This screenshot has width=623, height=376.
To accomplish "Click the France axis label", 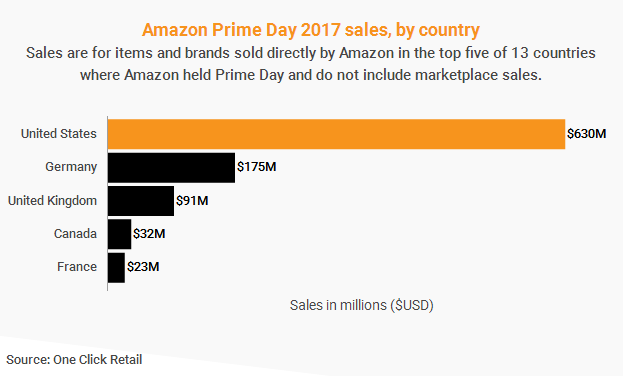I will 77,267.
